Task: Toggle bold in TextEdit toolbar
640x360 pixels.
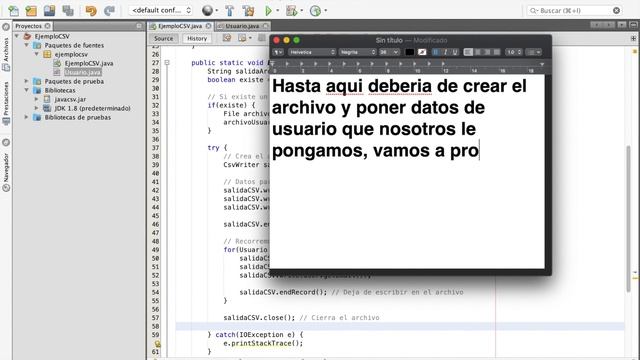Action: (436, 52)
